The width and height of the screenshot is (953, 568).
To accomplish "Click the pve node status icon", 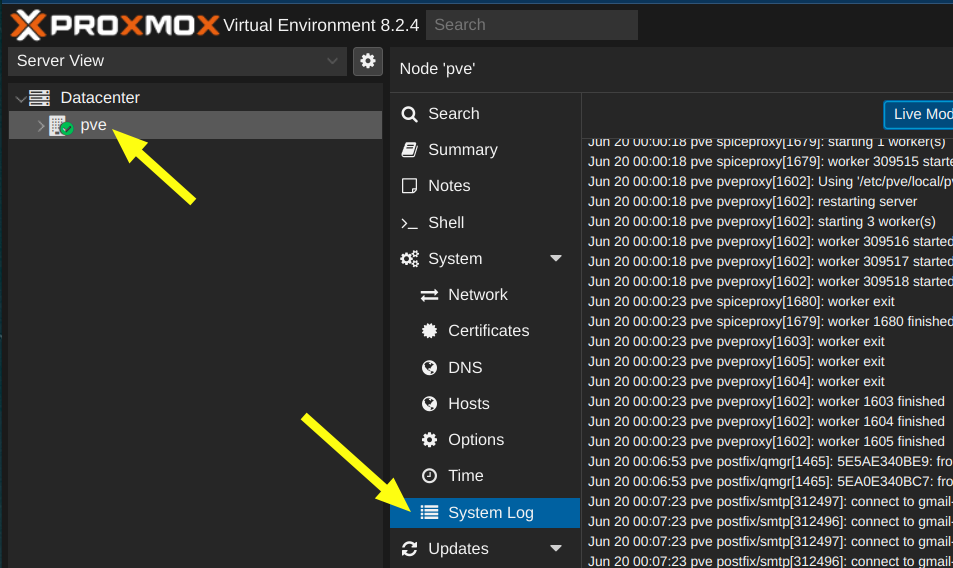I will pyautogui.click(x=61, y=126).
